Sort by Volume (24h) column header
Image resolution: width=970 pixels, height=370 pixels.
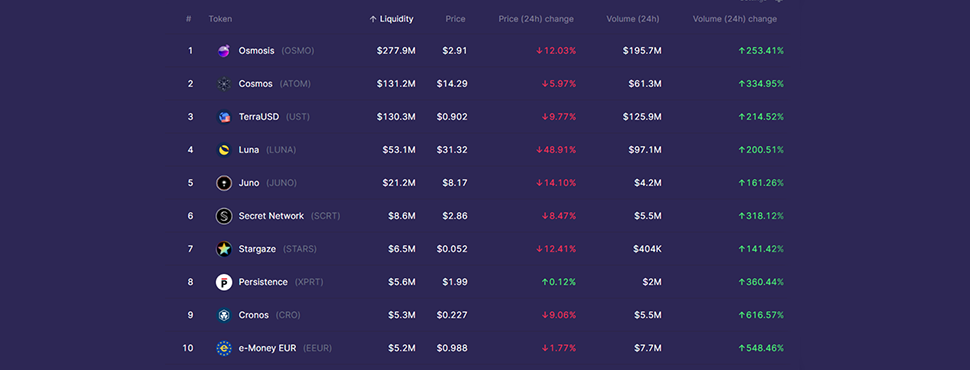click(x=633, y=19)
